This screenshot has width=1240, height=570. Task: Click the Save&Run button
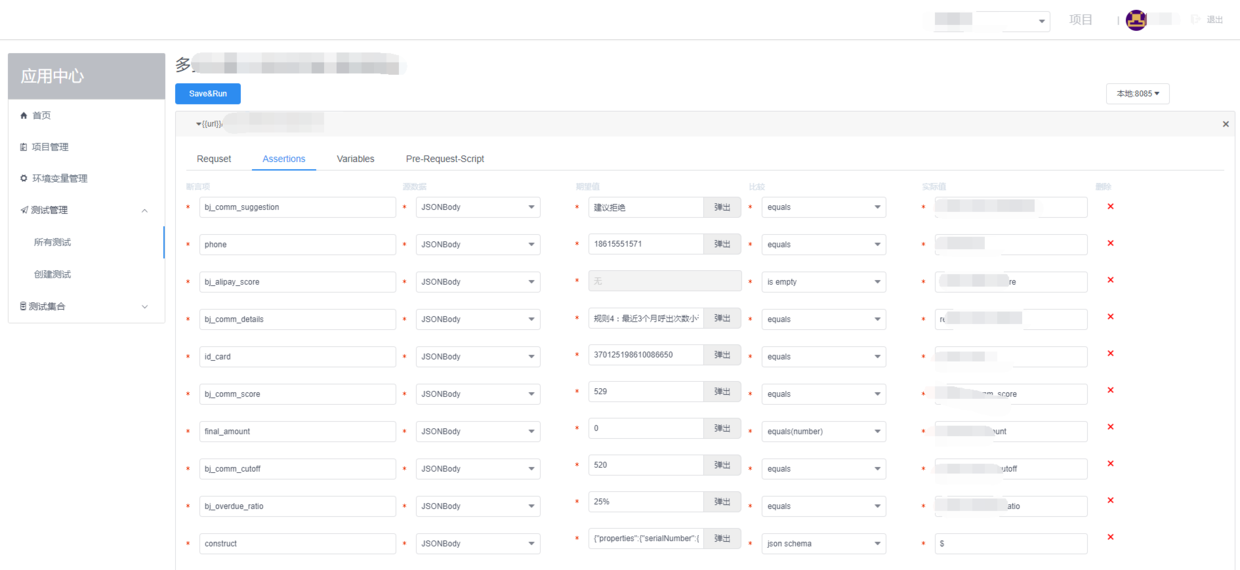[x=208, y=93]
